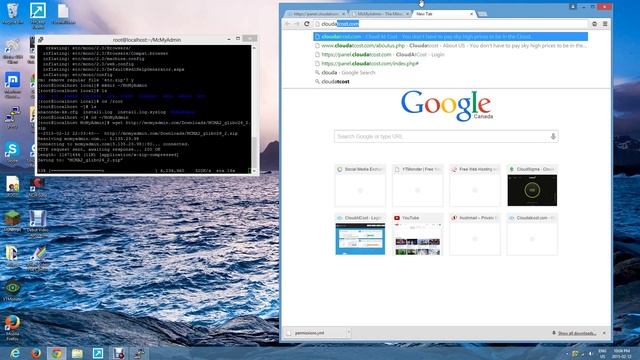This screenshot has width=640, height=360.
Task: Click the extension icon beside Chrome menu
Action: (x=595, y=24)
